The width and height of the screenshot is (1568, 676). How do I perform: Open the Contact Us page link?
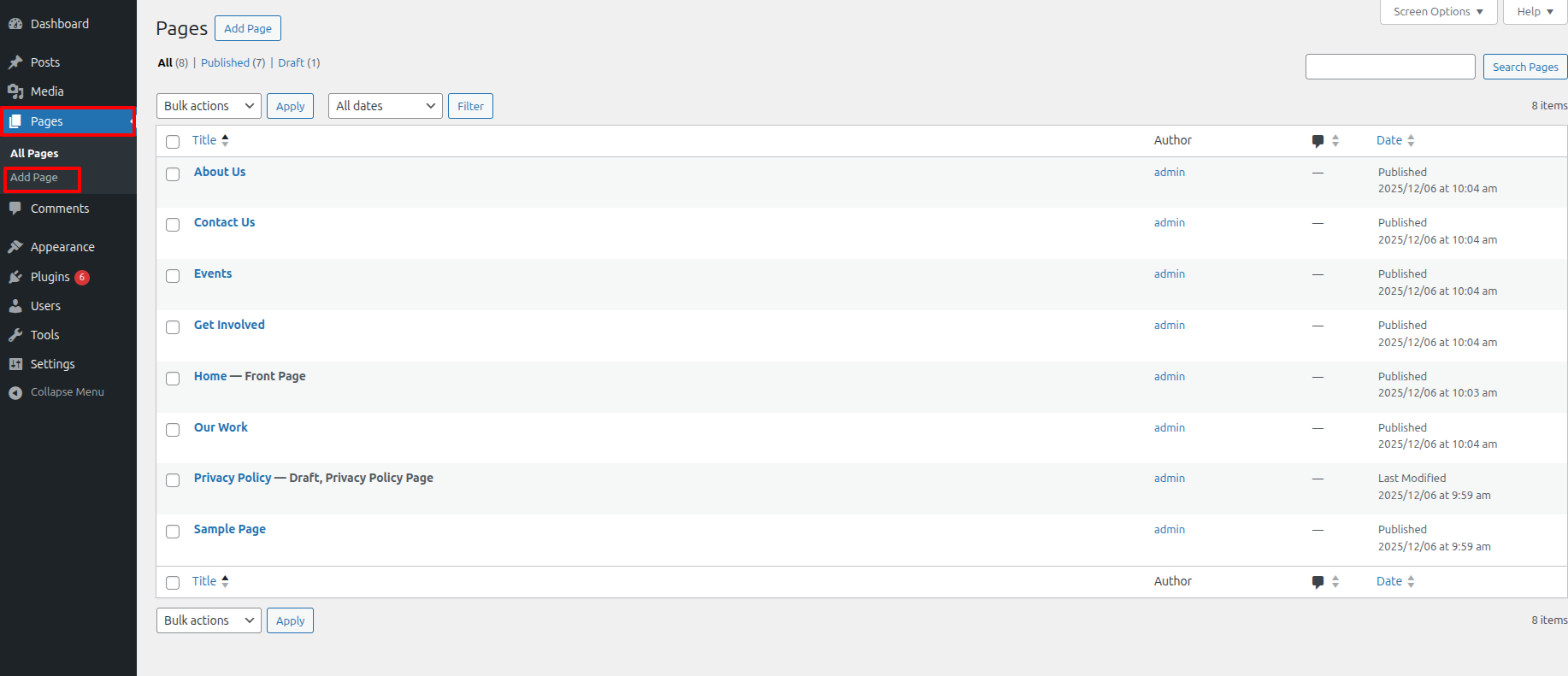click(224, 222)
